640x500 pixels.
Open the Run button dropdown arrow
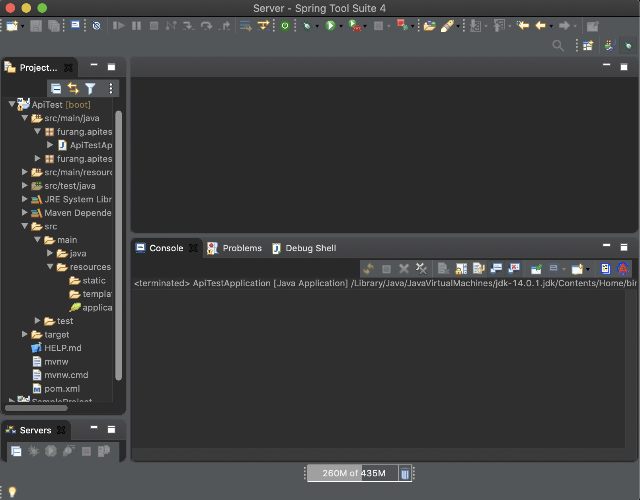click(341, 27)
